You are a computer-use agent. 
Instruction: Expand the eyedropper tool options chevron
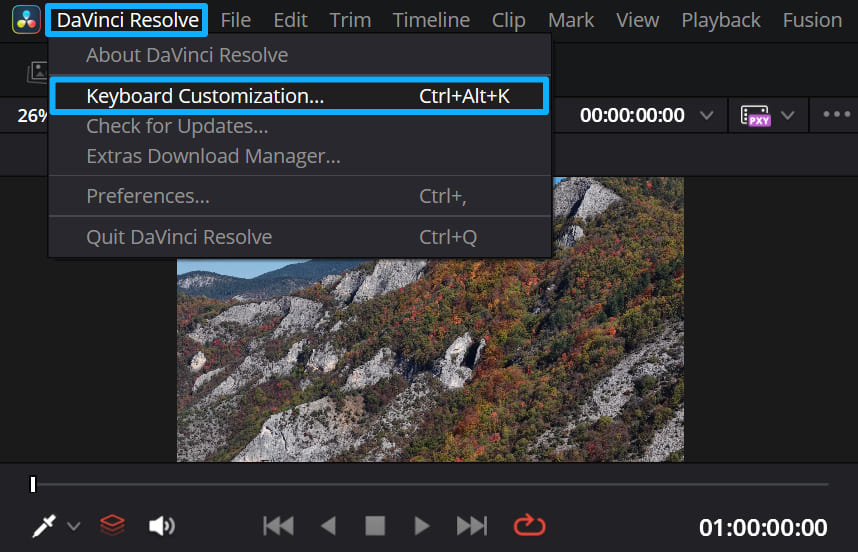click(x=73, y=527)
